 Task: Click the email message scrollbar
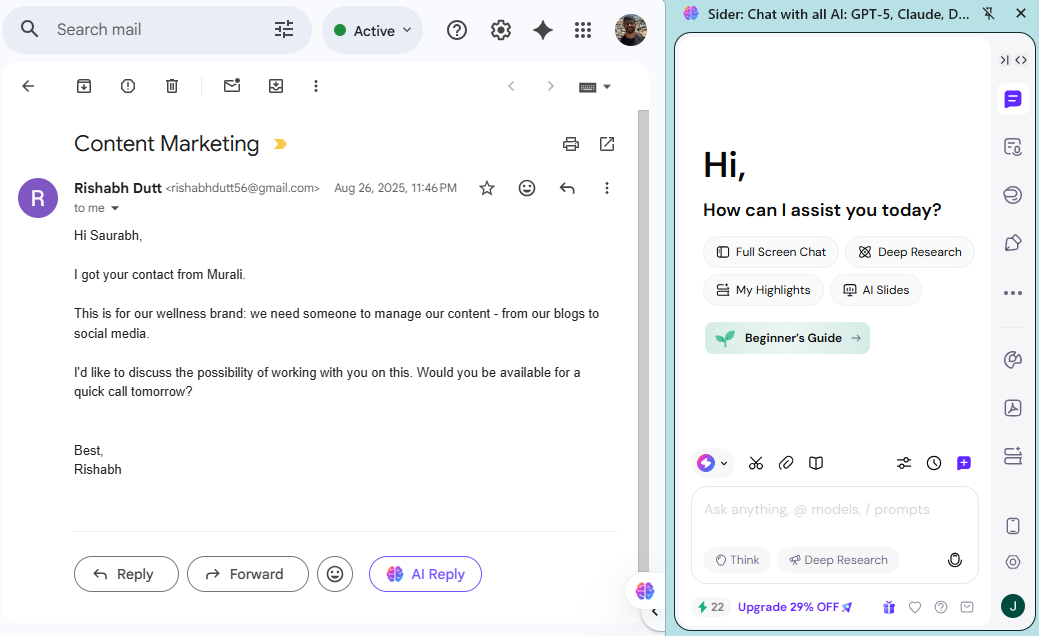coord(643,300)
